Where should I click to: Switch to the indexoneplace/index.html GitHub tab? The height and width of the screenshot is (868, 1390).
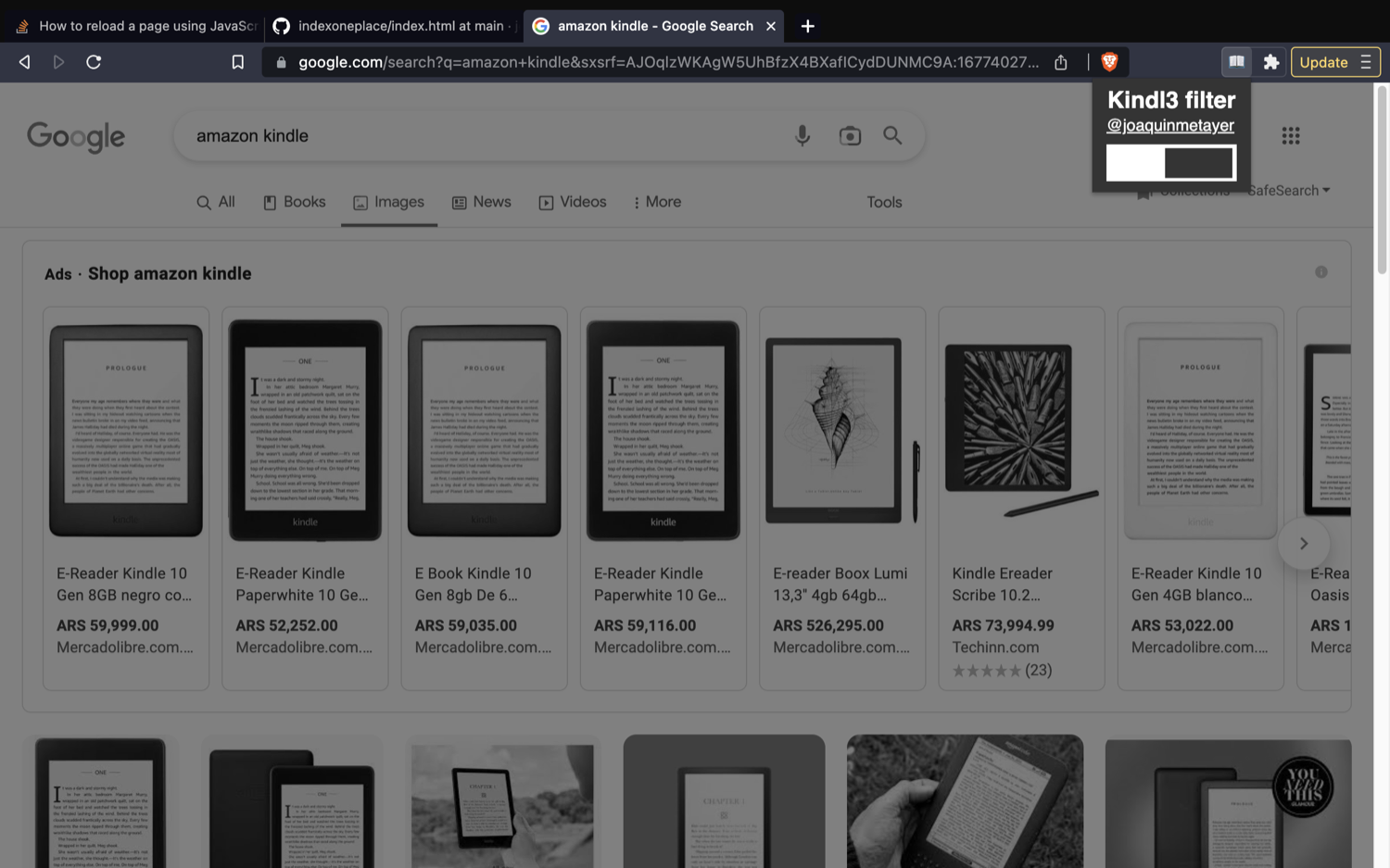click(x=394, y=26)
